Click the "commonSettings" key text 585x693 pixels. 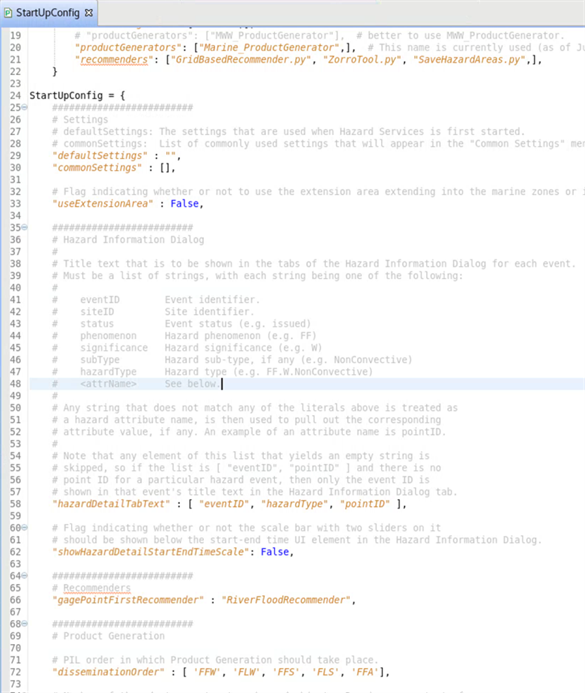(97, 168)
